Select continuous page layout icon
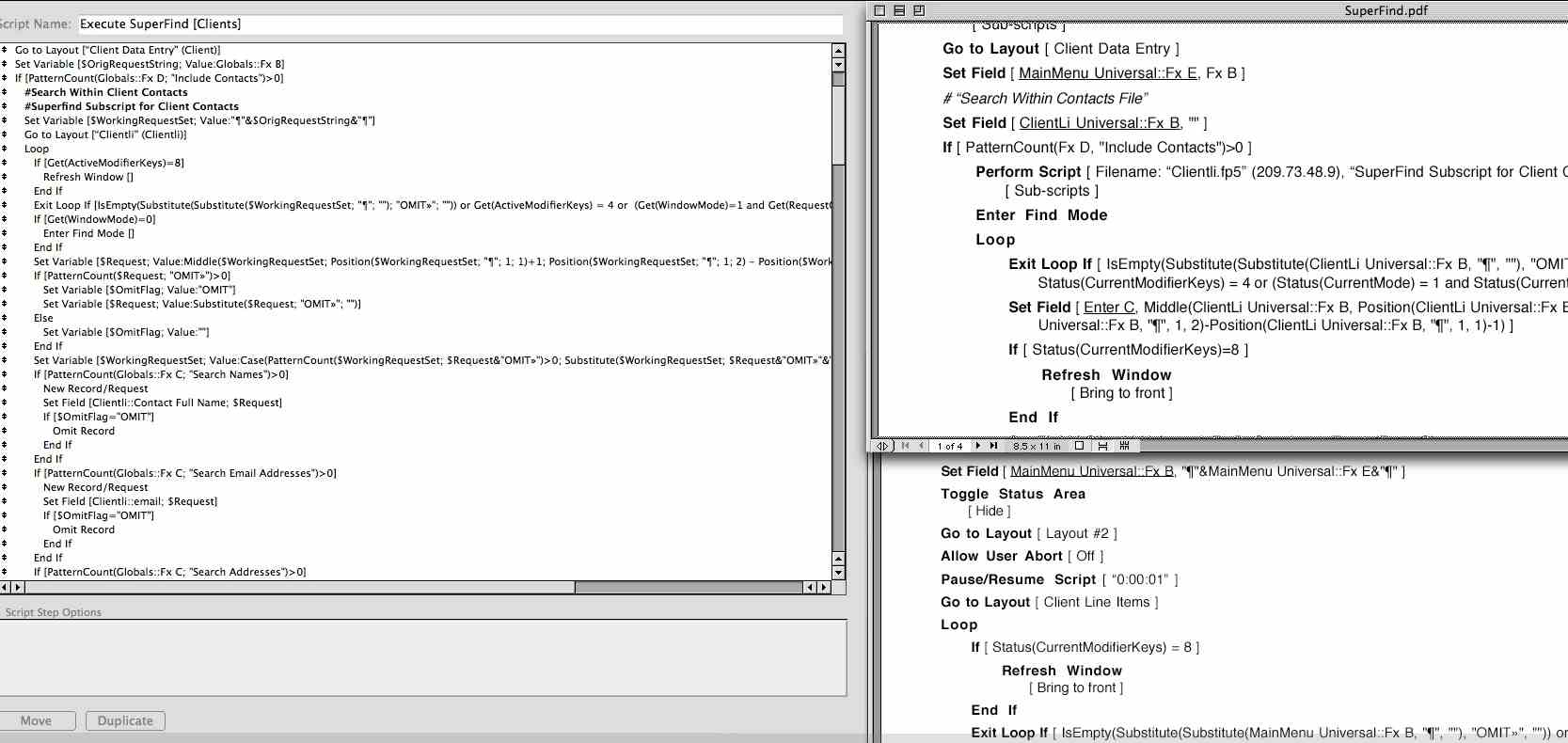The width and height of the screenshot is (1568, 743). [1102, 446]
